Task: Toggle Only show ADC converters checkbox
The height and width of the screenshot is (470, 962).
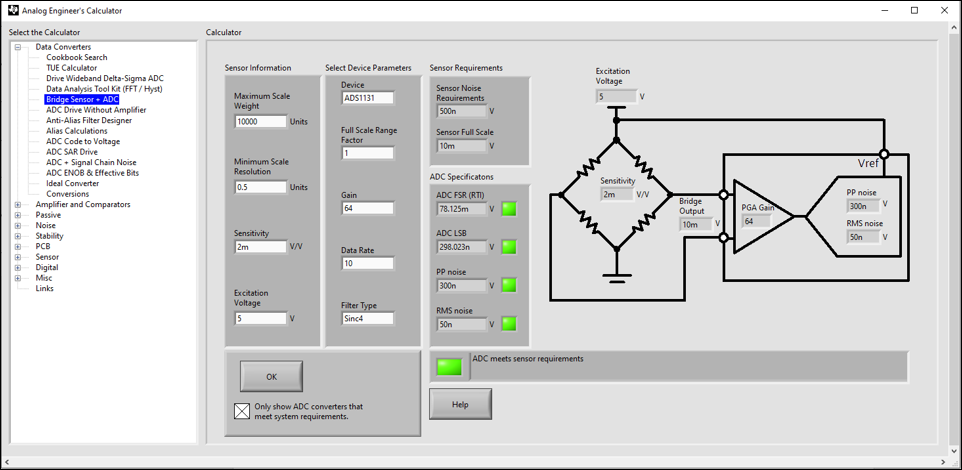Action: (241, 410)
